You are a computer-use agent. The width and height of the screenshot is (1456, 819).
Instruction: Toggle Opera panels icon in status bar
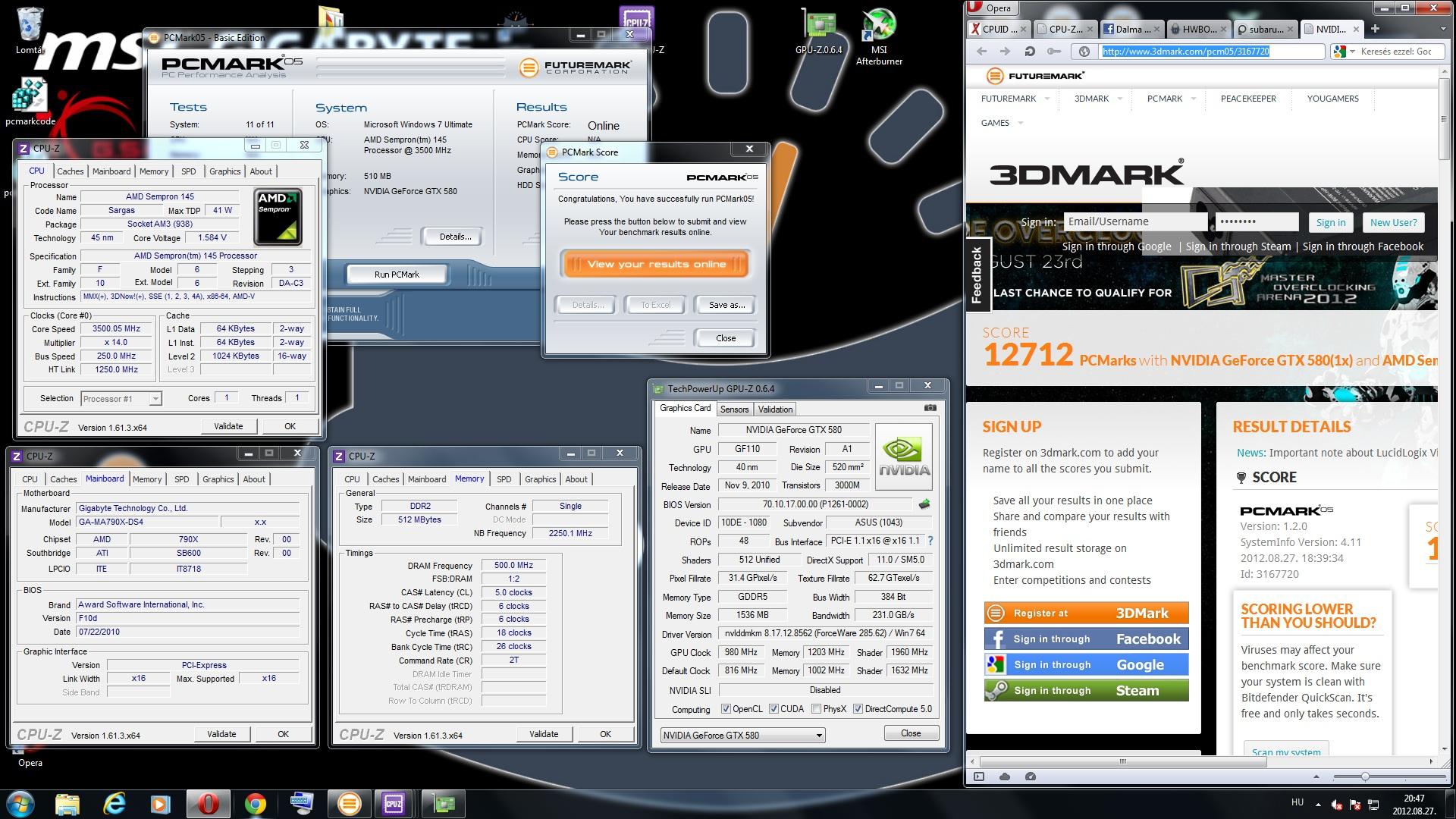tap(979, 777)
